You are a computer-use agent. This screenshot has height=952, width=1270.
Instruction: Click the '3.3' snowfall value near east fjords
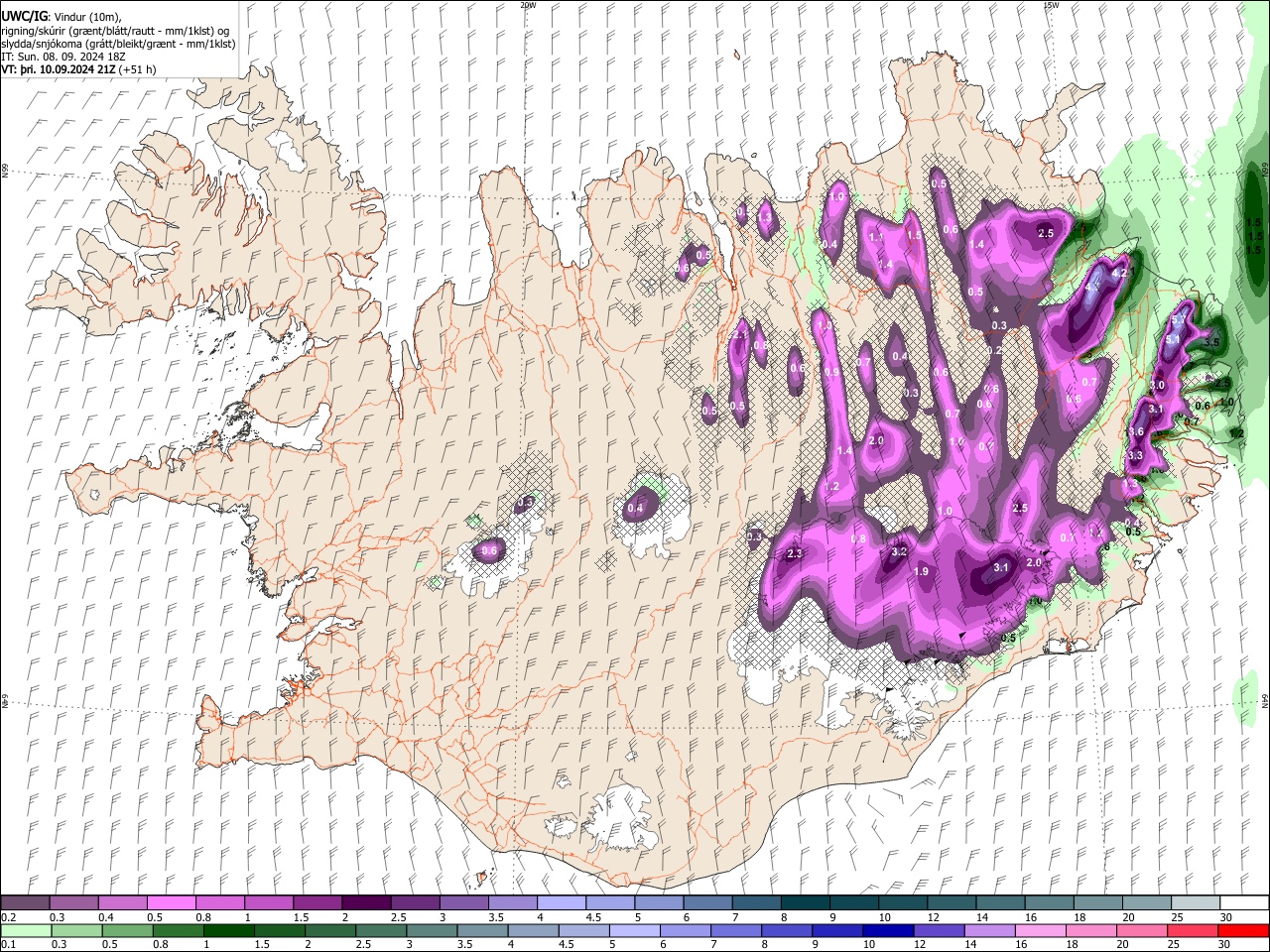[1135, 455]
